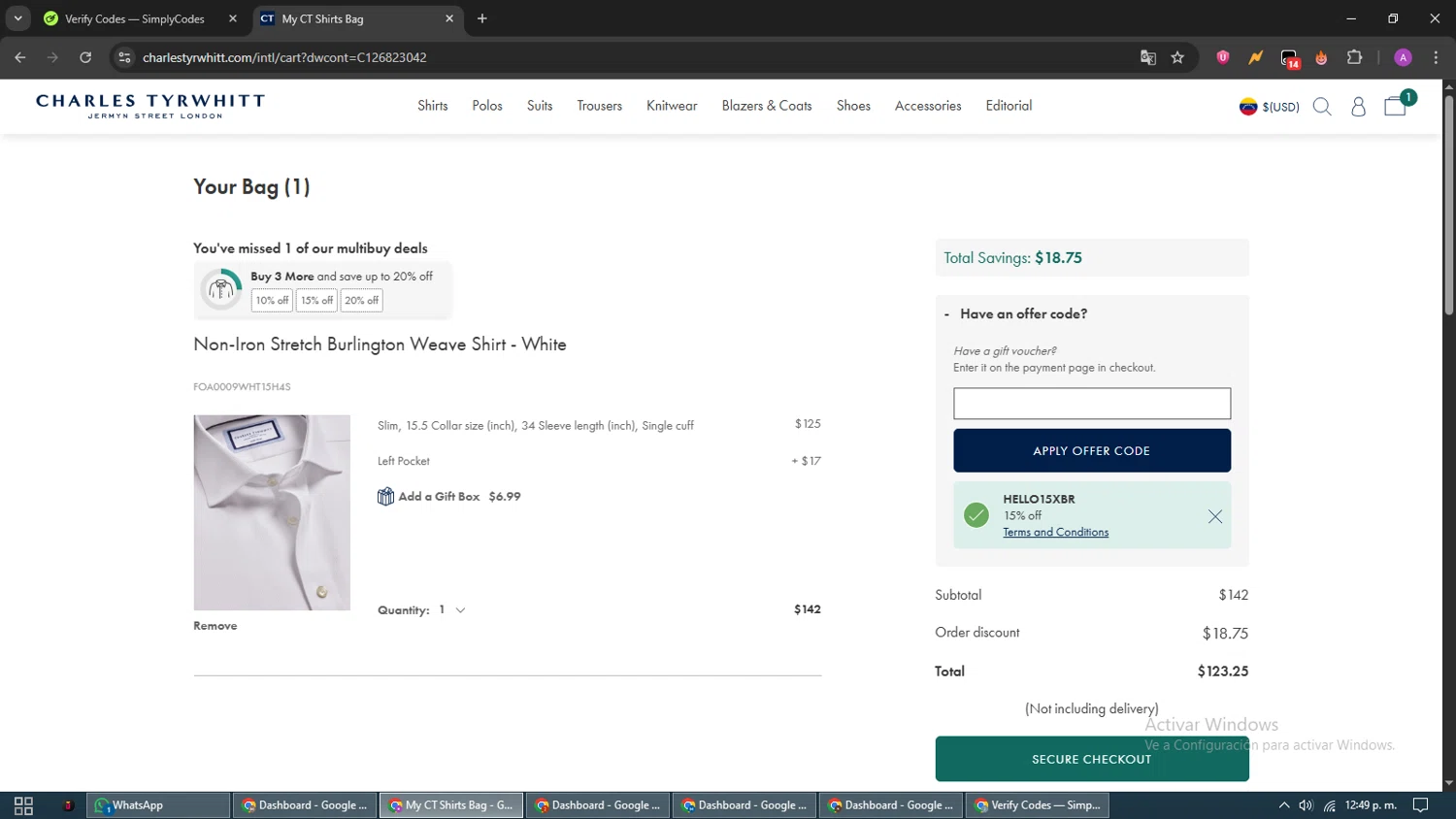Go back in browser

(x=20, y=57)
